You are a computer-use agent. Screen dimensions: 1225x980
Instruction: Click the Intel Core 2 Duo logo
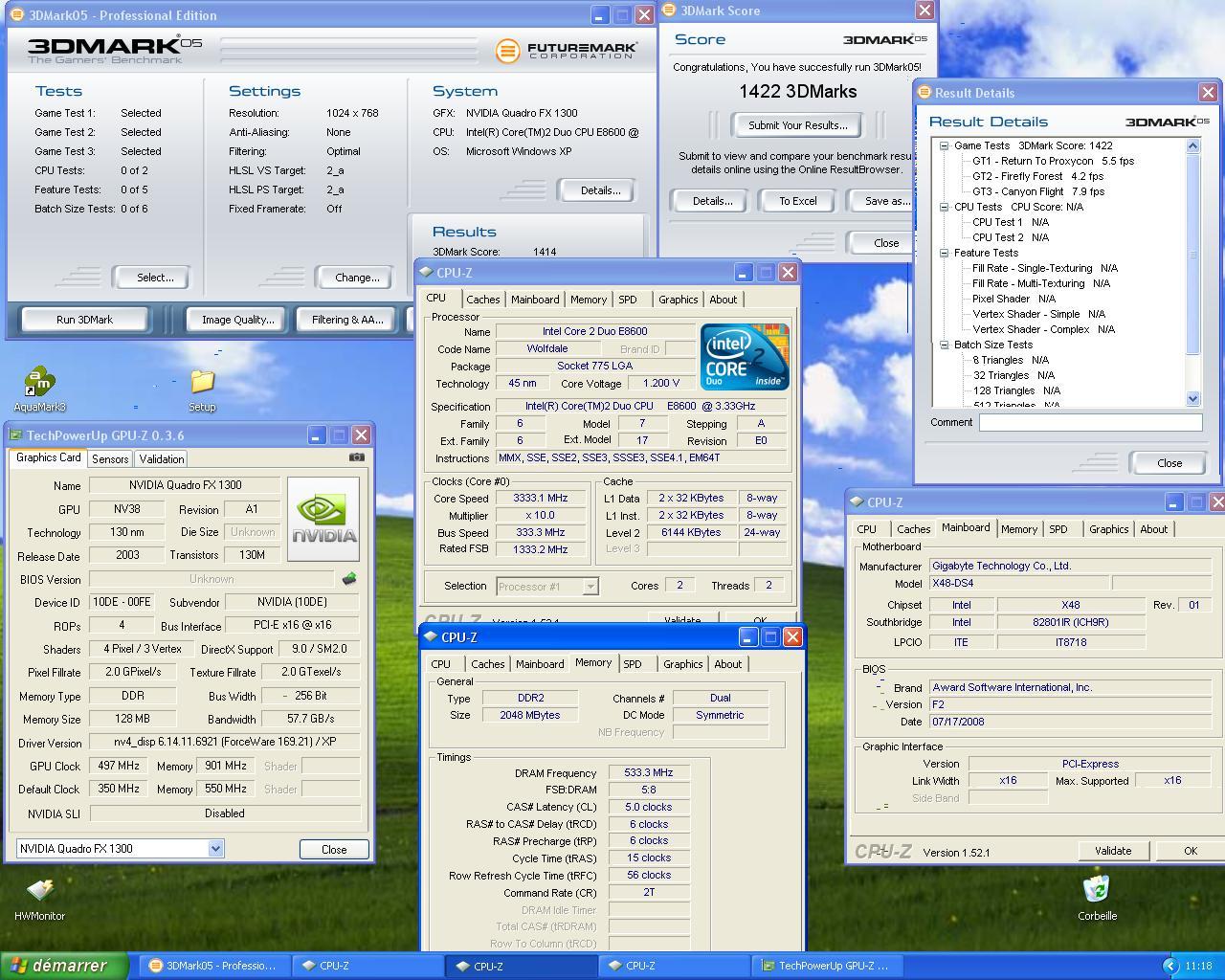click(x=745, y=356)
